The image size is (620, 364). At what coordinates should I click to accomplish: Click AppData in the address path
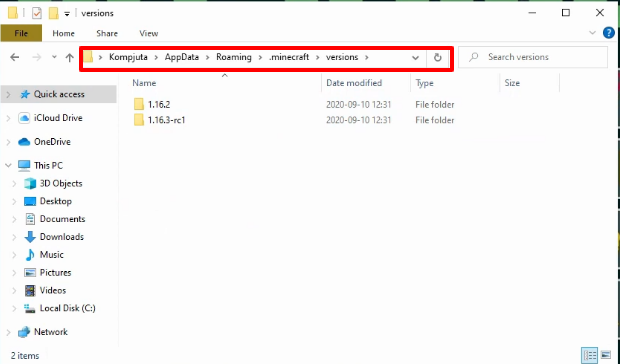pyautogui.click(x=181, y=57)
